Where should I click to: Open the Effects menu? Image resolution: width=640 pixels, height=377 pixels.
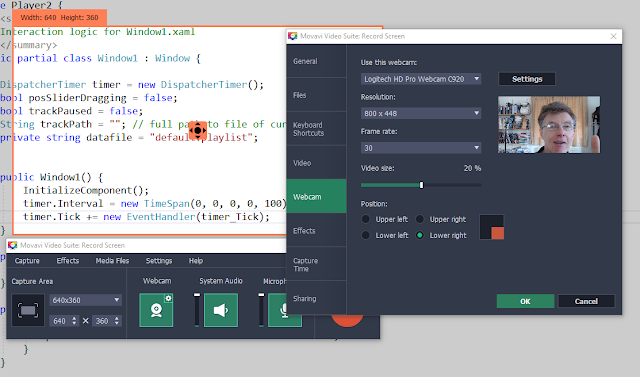coord(68,261)
